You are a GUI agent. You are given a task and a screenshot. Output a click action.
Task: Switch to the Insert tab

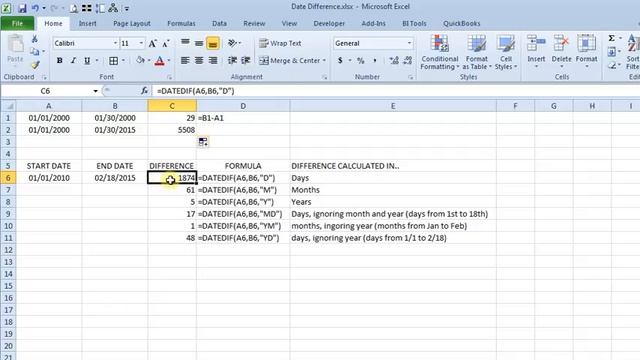point(87,24)
